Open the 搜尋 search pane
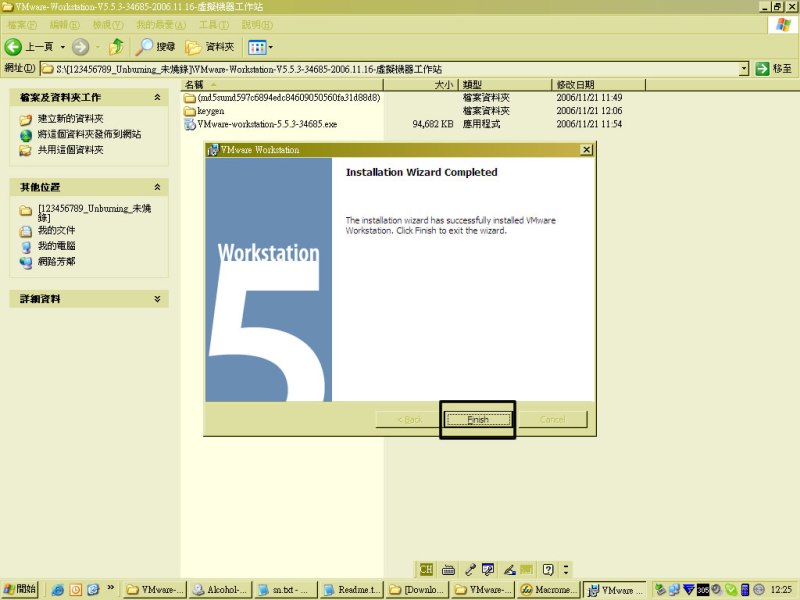The width and height of the screenshot is (800, 600). (156, 47)
